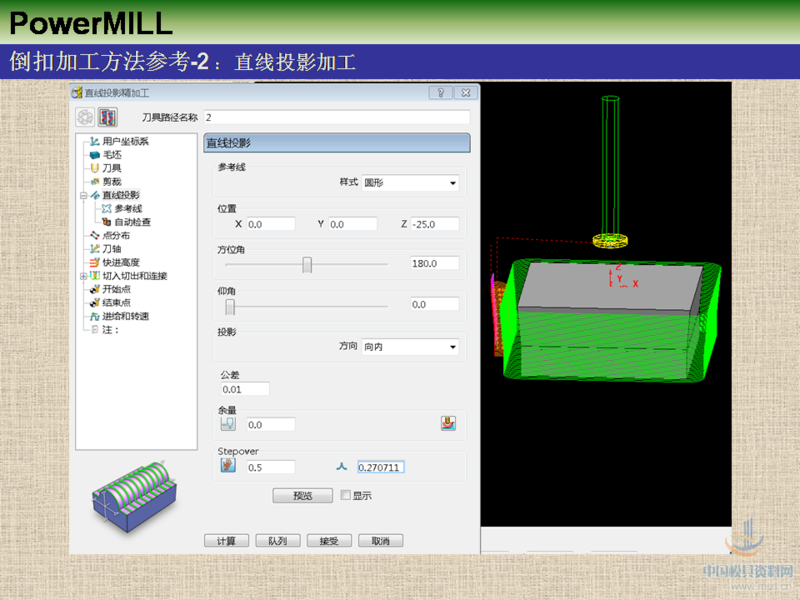800x600 pixels.
Task: Select 参考线 in the strategy tree
Action: 127,208
